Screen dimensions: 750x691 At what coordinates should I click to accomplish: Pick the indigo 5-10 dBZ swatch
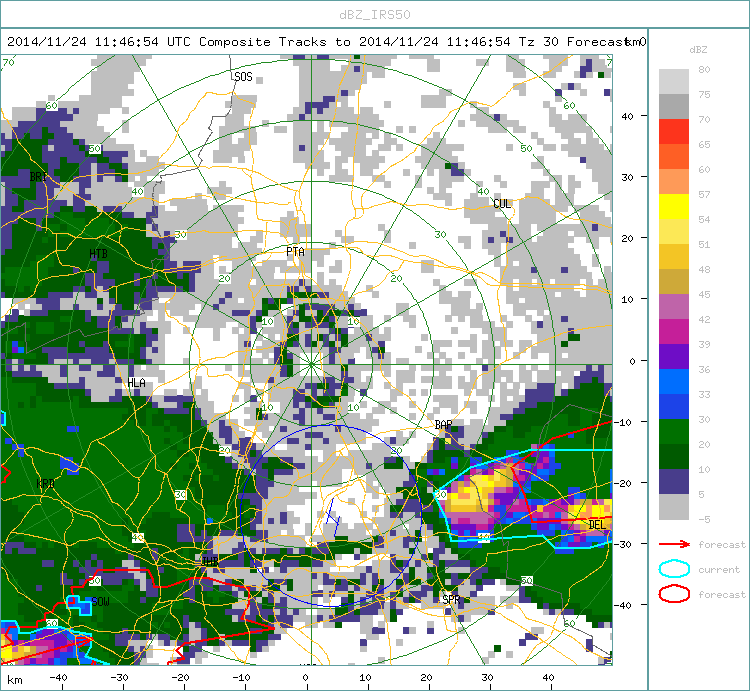[673, 481]
